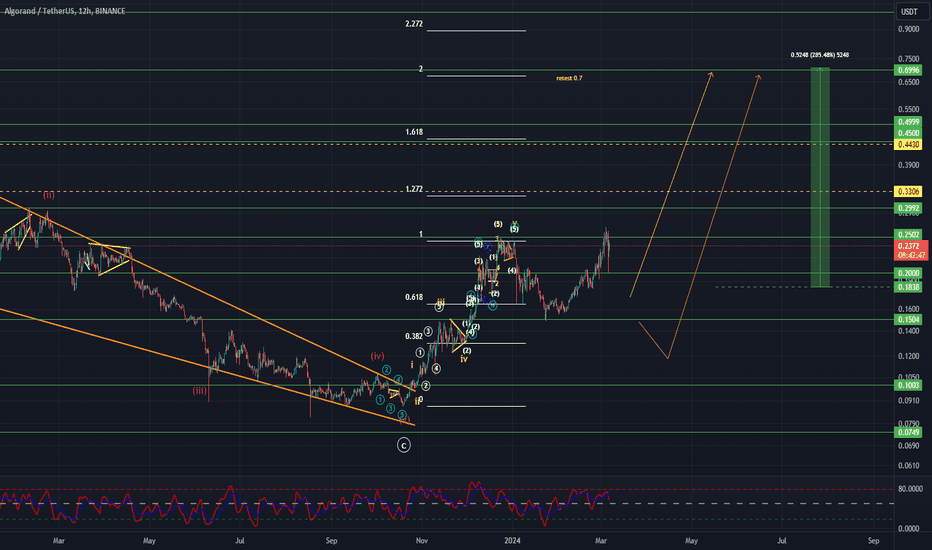Screen dimensions: 932x550
Task: Select the red (iii) wave label
Action: tap(199, 391)
